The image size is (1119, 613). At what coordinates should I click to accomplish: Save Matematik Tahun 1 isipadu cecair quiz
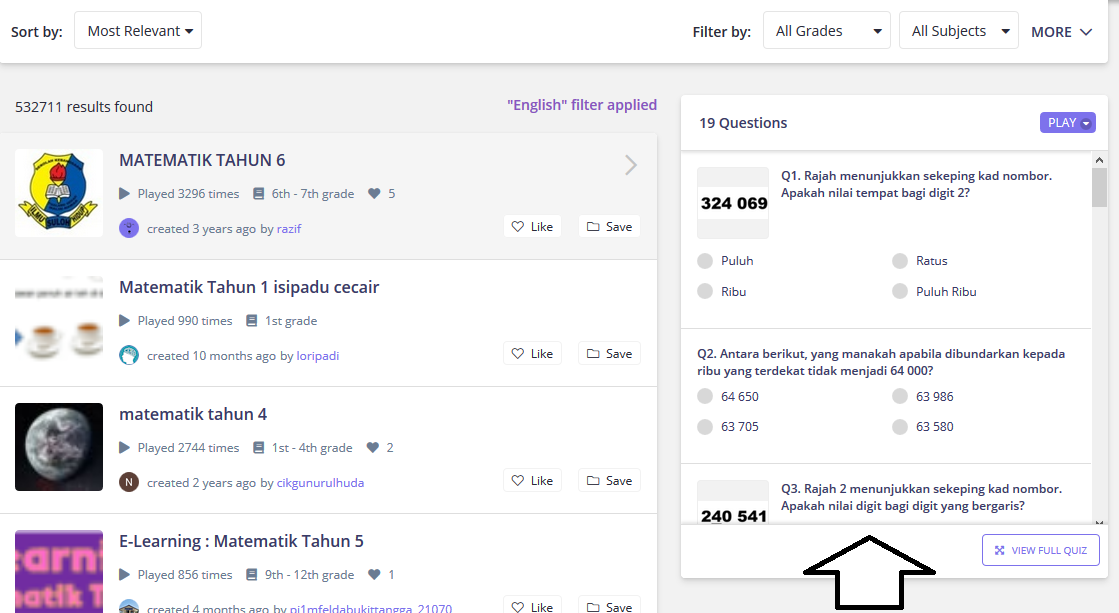tap(609, 353)
